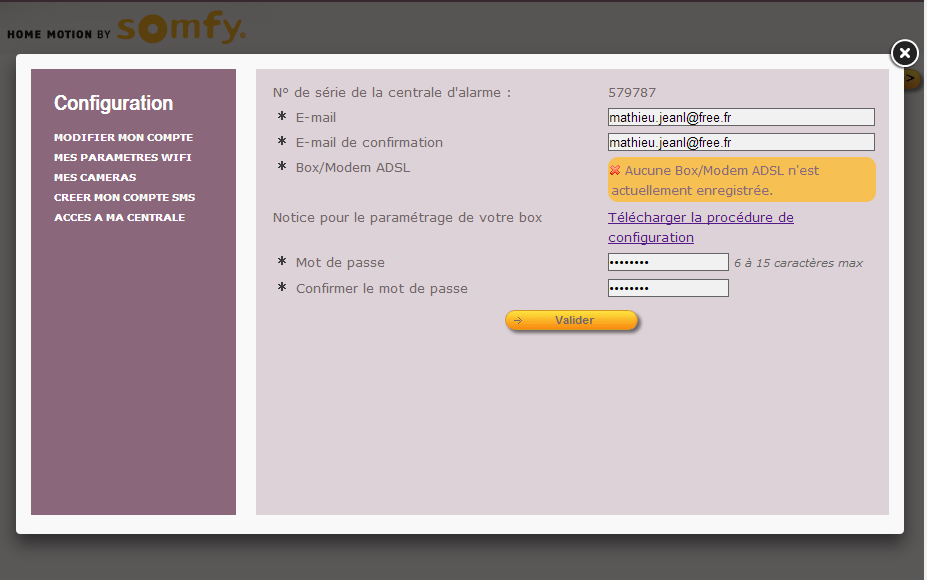The width and height of the screenshot is (927, 580).
Task: Click the 6 à 15 caractères hint
Action: (x=798, y=263)
